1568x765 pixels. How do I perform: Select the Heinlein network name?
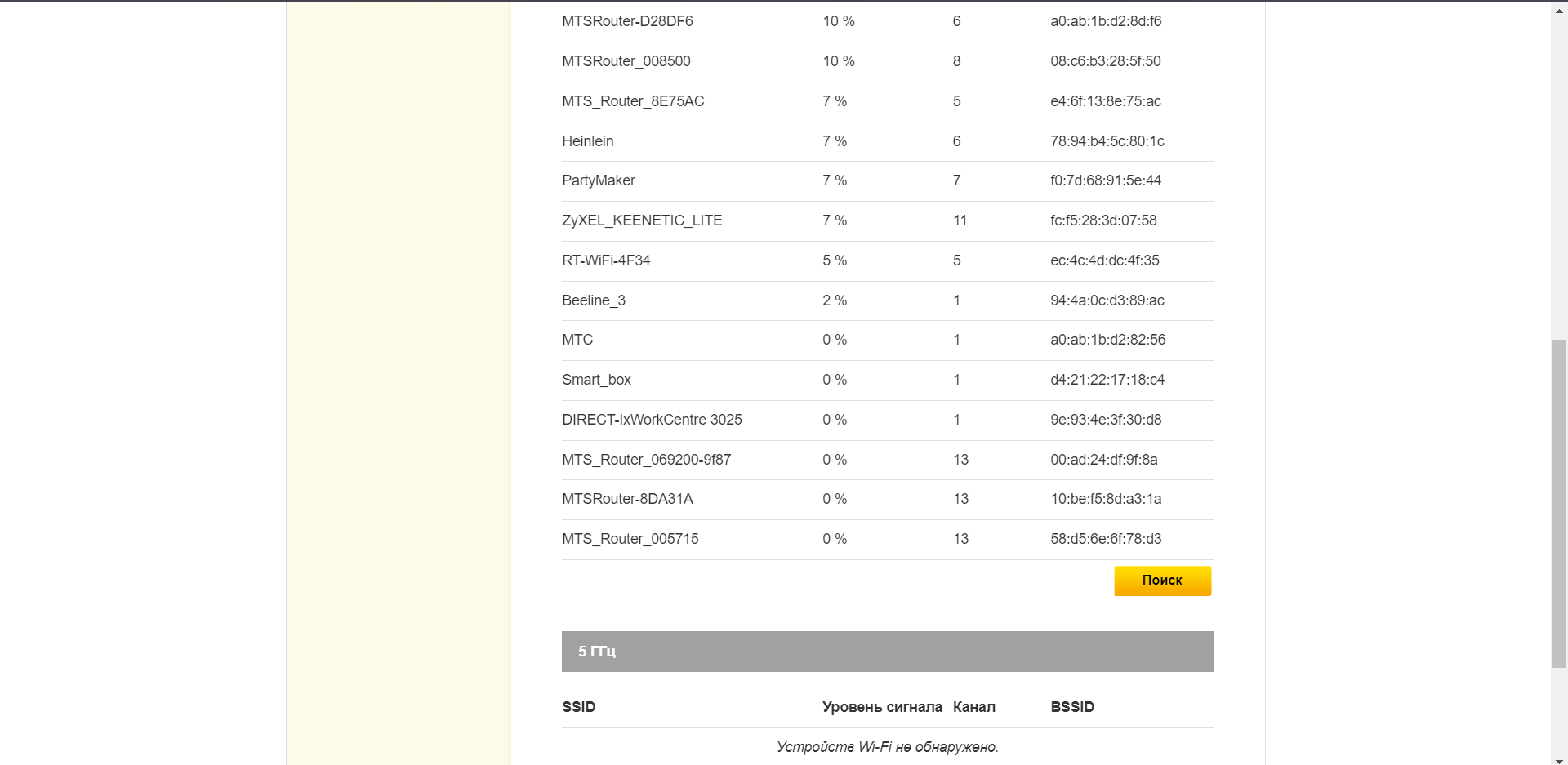587,141
